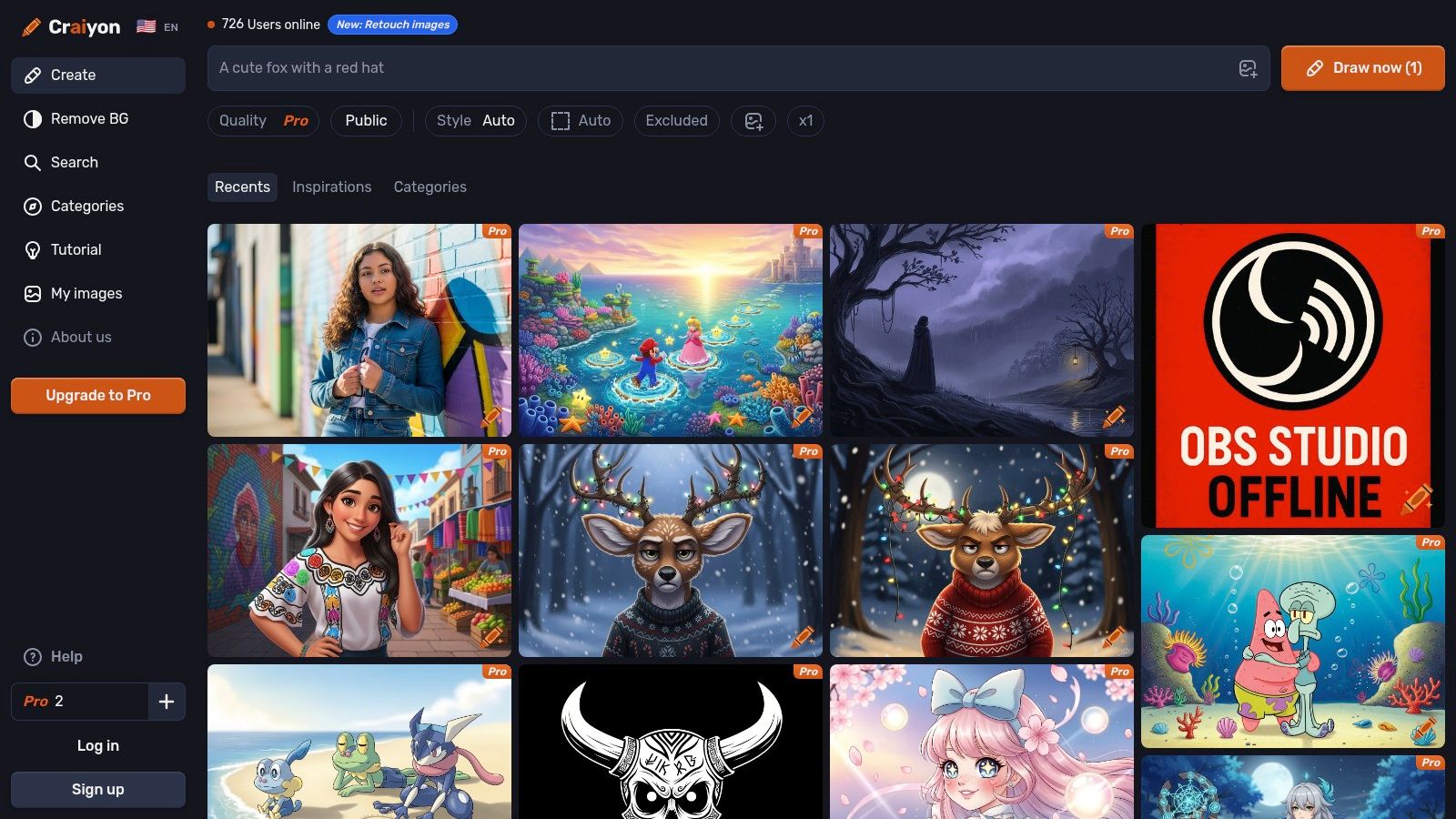Expand the Style Auto dropdown
This screenshot has width=1456, height=819.
pos(475,121)
